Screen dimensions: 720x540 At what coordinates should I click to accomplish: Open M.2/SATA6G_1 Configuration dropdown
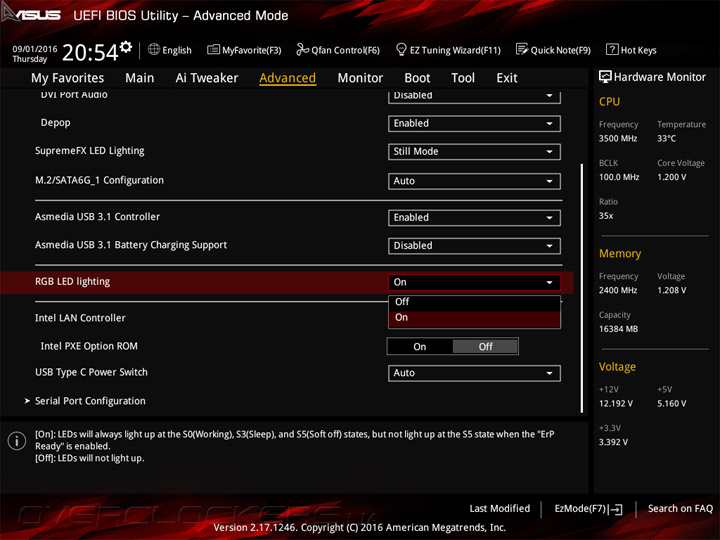click(x=474, y=181)
